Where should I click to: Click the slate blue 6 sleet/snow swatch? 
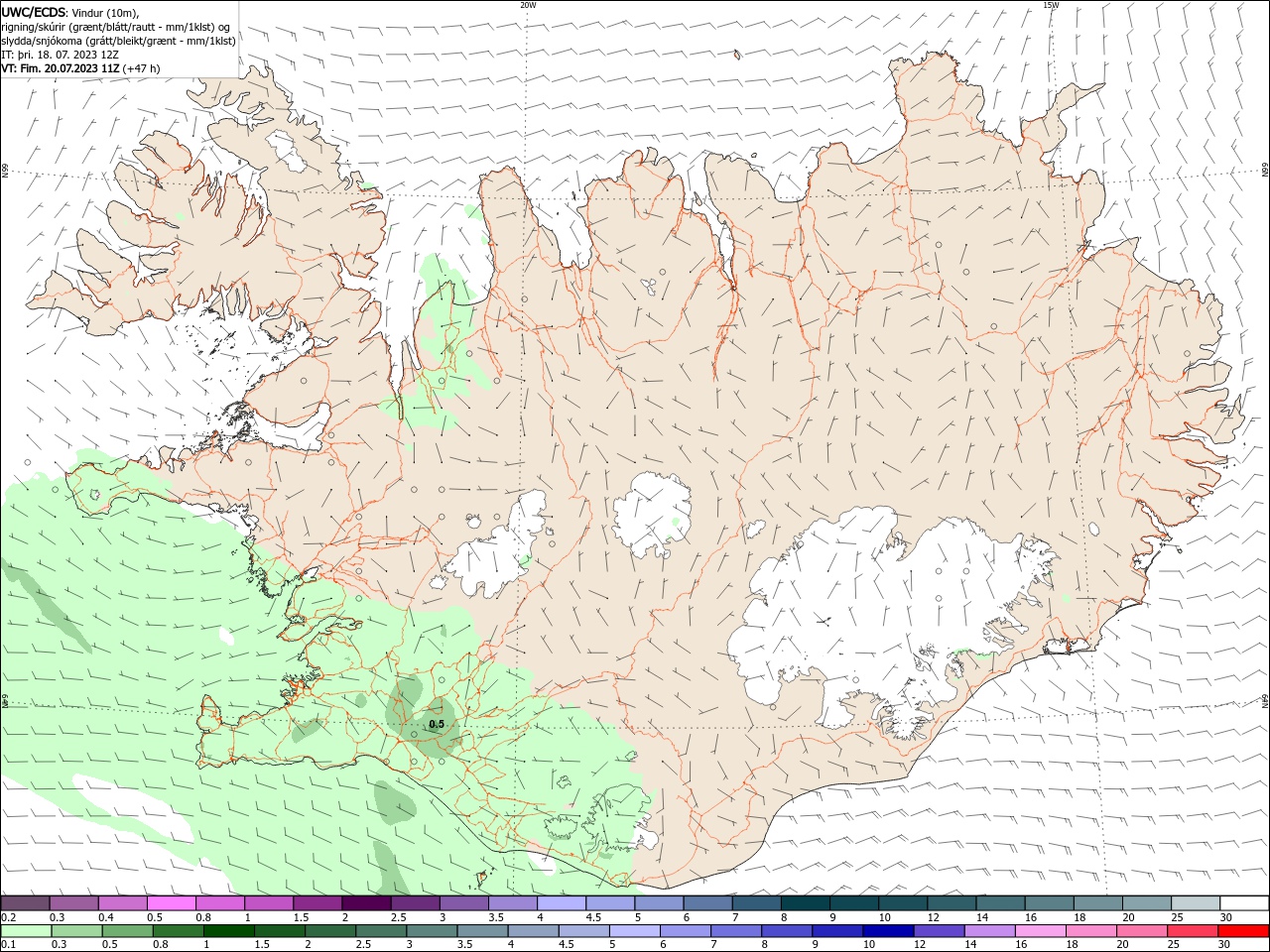coord(707,903)
